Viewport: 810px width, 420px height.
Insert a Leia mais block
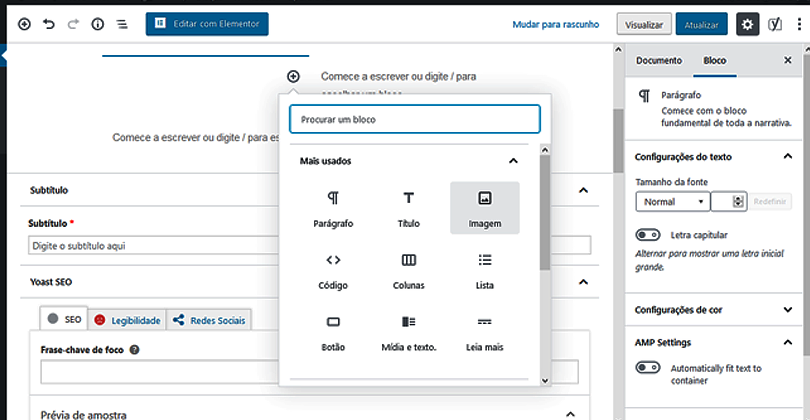pyautogui.click(x=485, y=333)
